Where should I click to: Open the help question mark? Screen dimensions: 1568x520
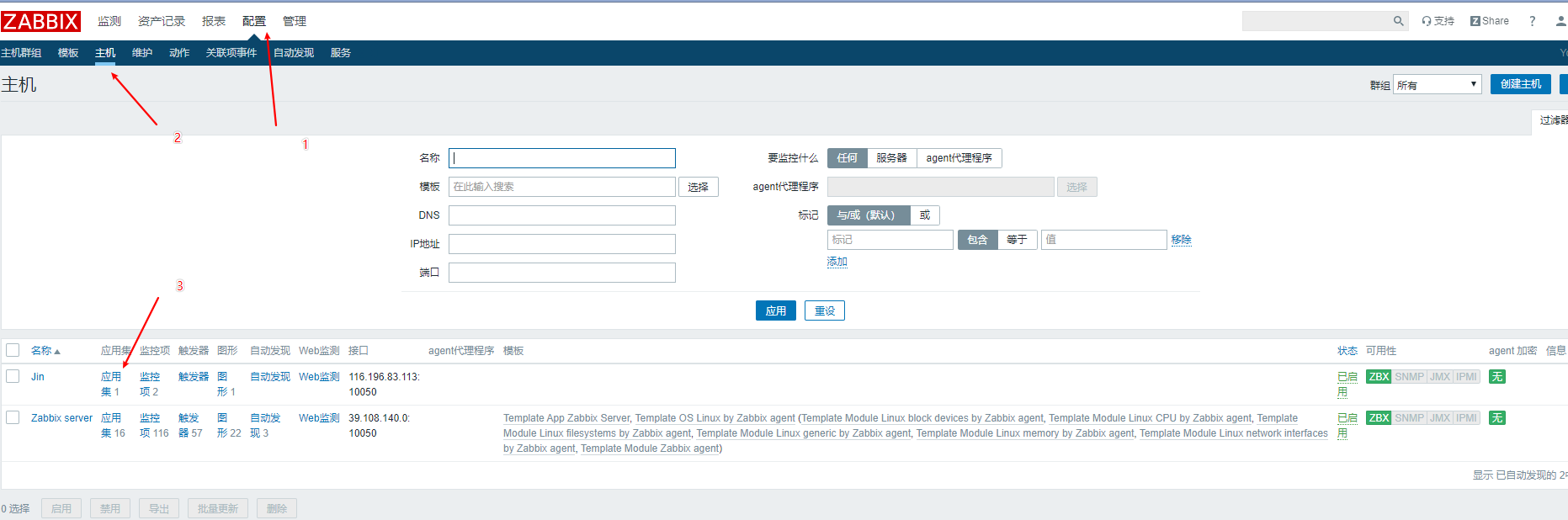click(x=1532, y=21)
